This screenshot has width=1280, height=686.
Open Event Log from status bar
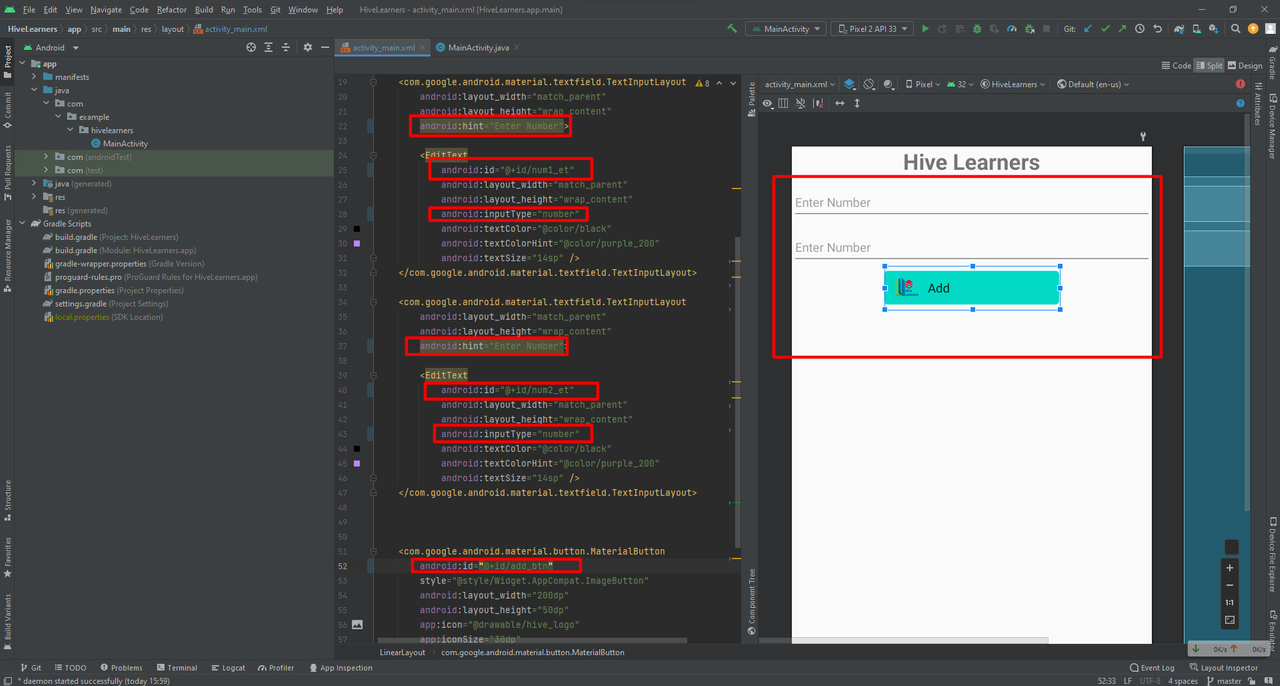pyautogui.click(x=1151, y=668)
